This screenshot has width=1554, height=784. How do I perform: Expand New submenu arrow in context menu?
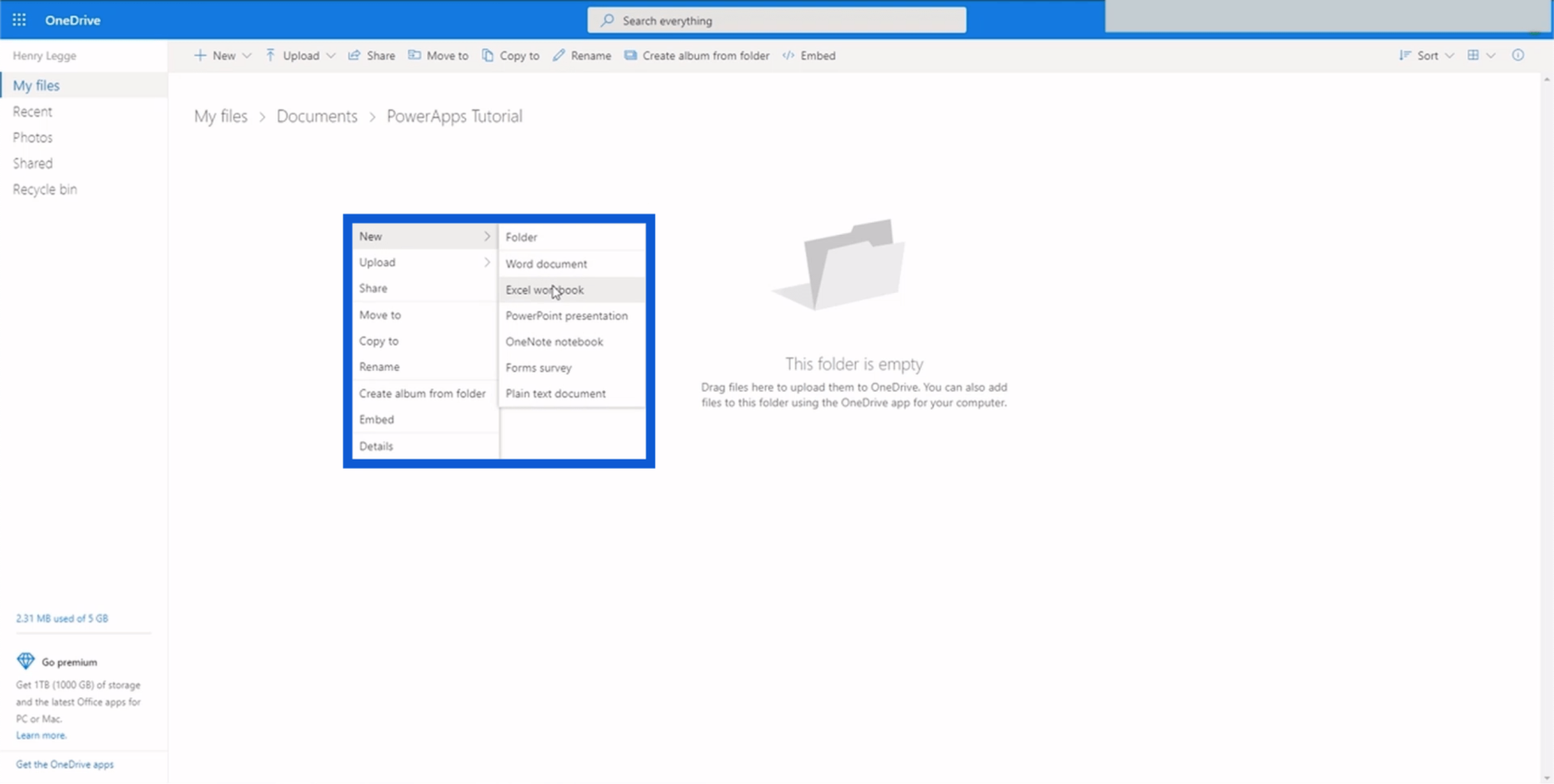point(487,237)
